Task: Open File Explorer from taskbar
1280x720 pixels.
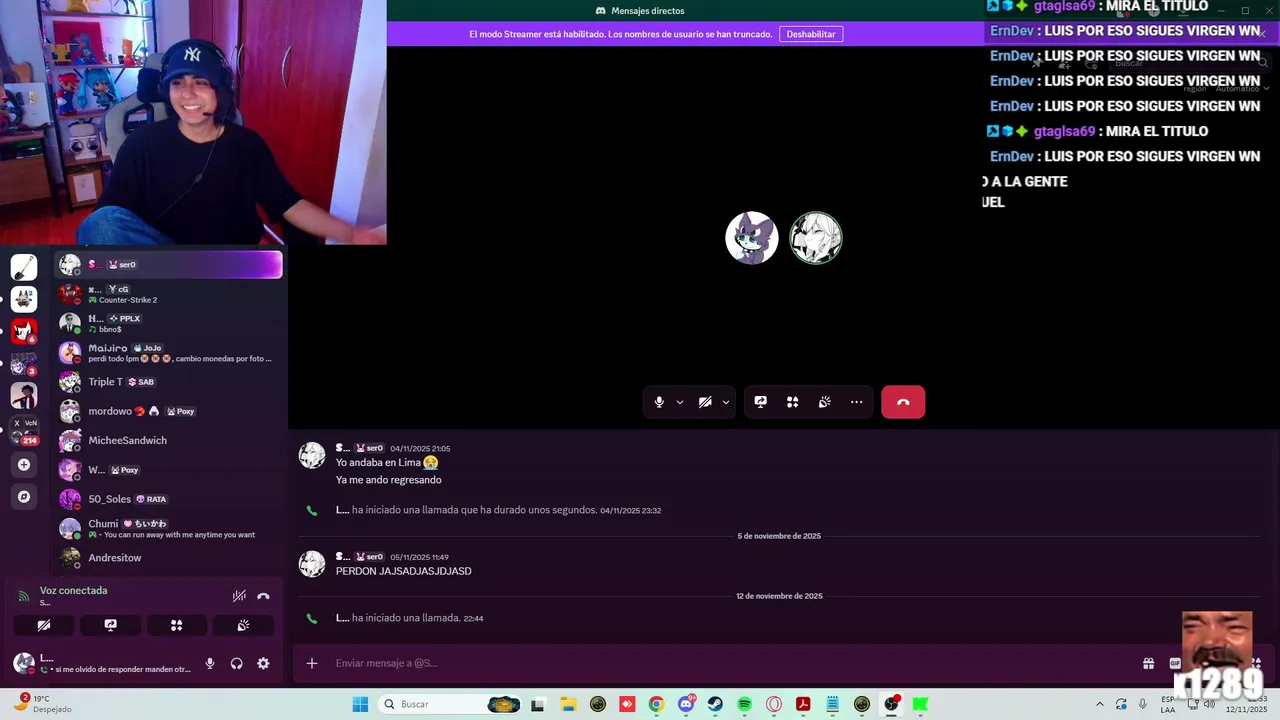Action: 568,704
